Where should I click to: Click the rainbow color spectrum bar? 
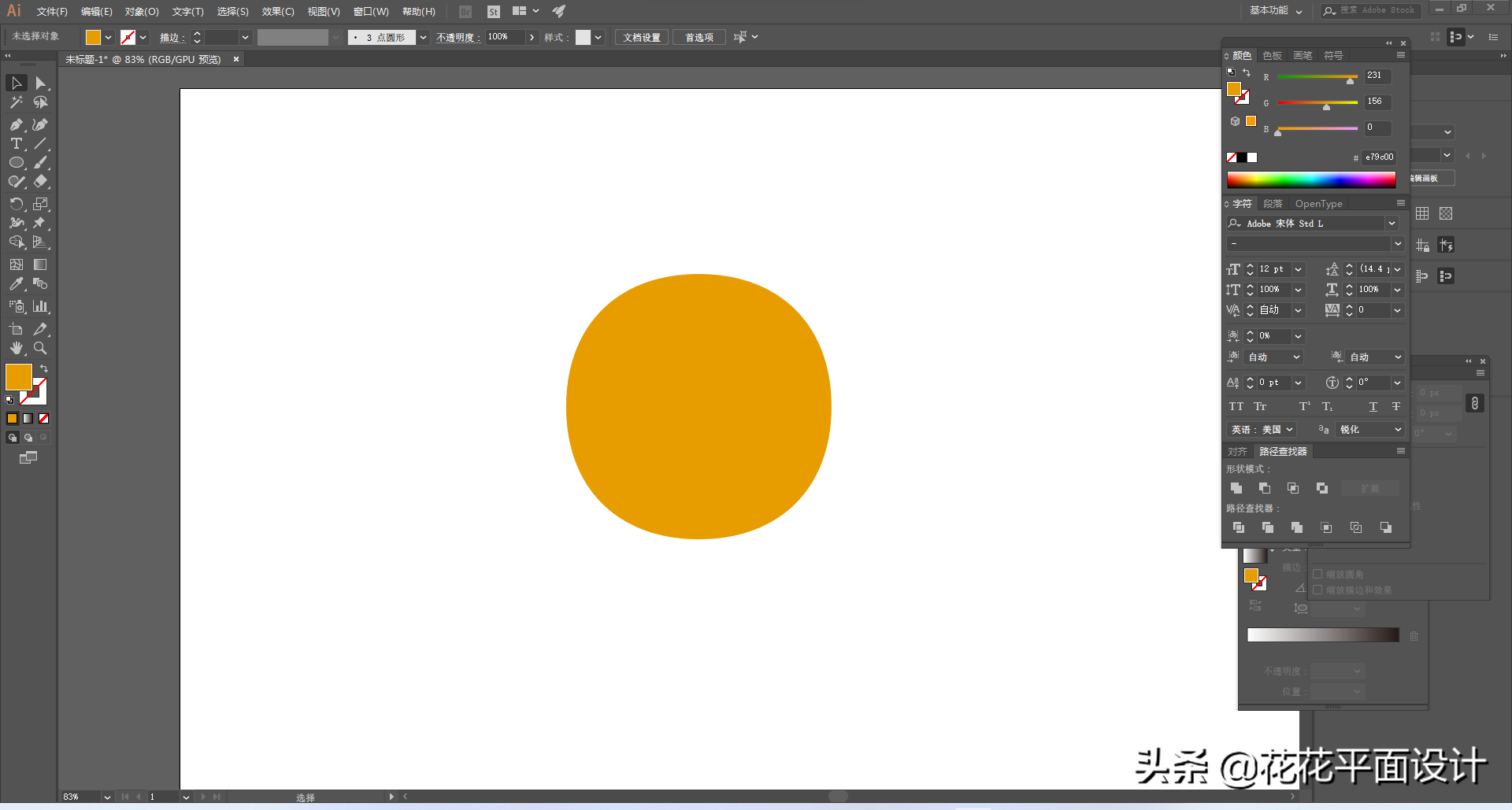(1311, 180)
